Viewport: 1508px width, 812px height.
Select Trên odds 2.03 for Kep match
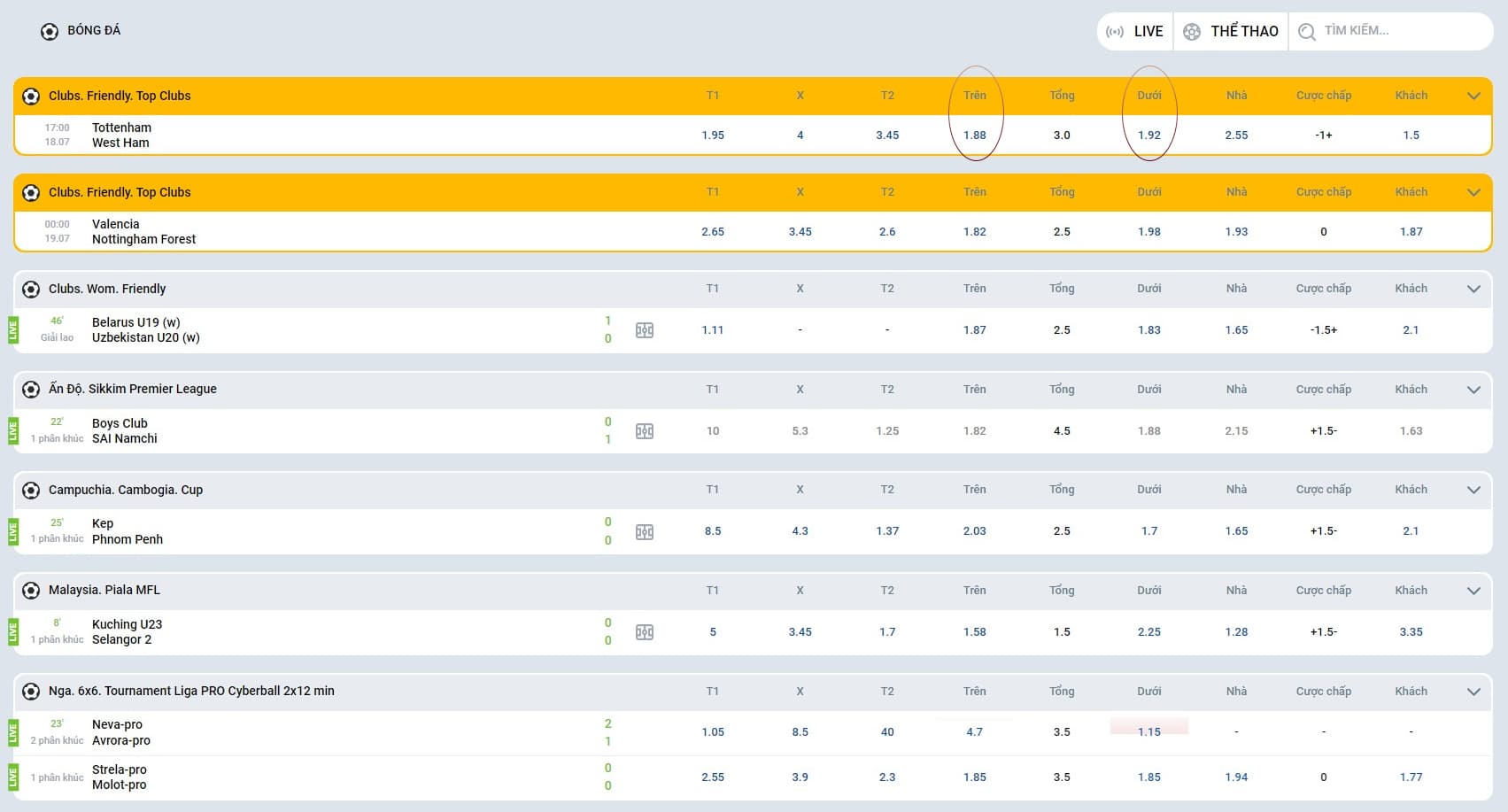(975, 531)
